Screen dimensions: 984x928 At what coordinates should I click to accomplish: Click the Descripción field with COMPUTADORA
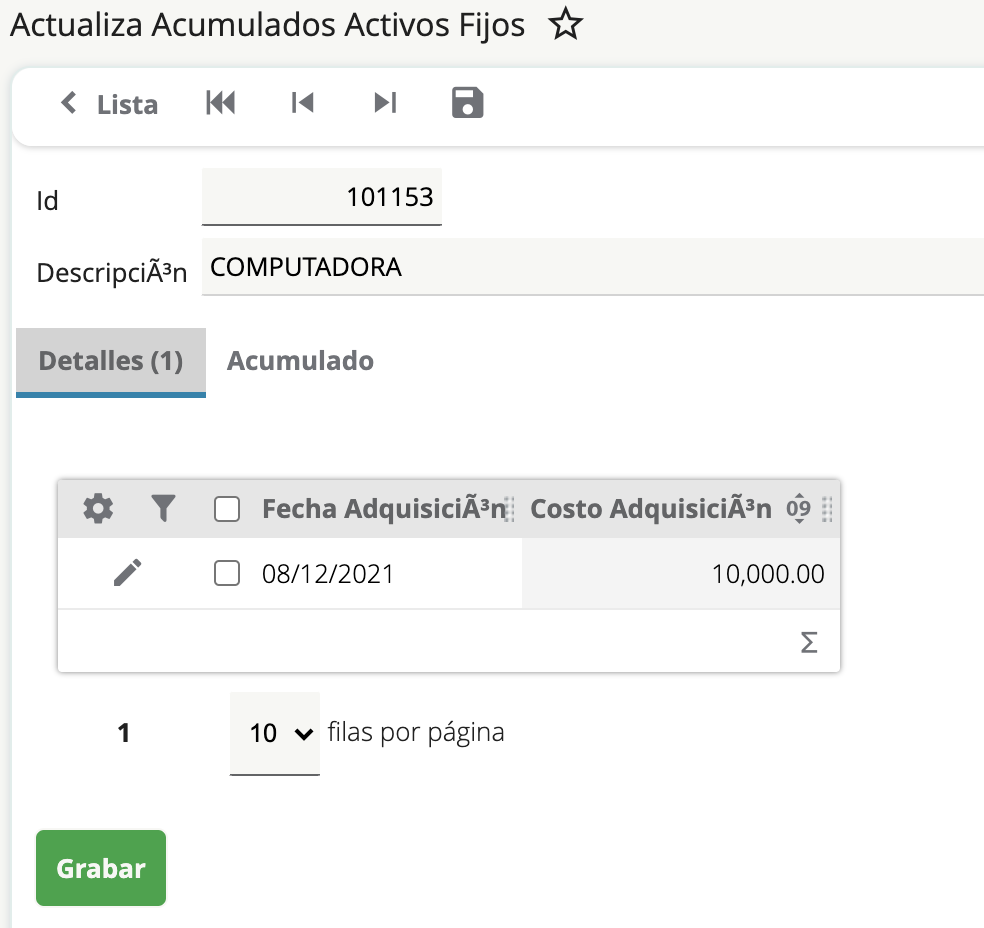point(592,267)
